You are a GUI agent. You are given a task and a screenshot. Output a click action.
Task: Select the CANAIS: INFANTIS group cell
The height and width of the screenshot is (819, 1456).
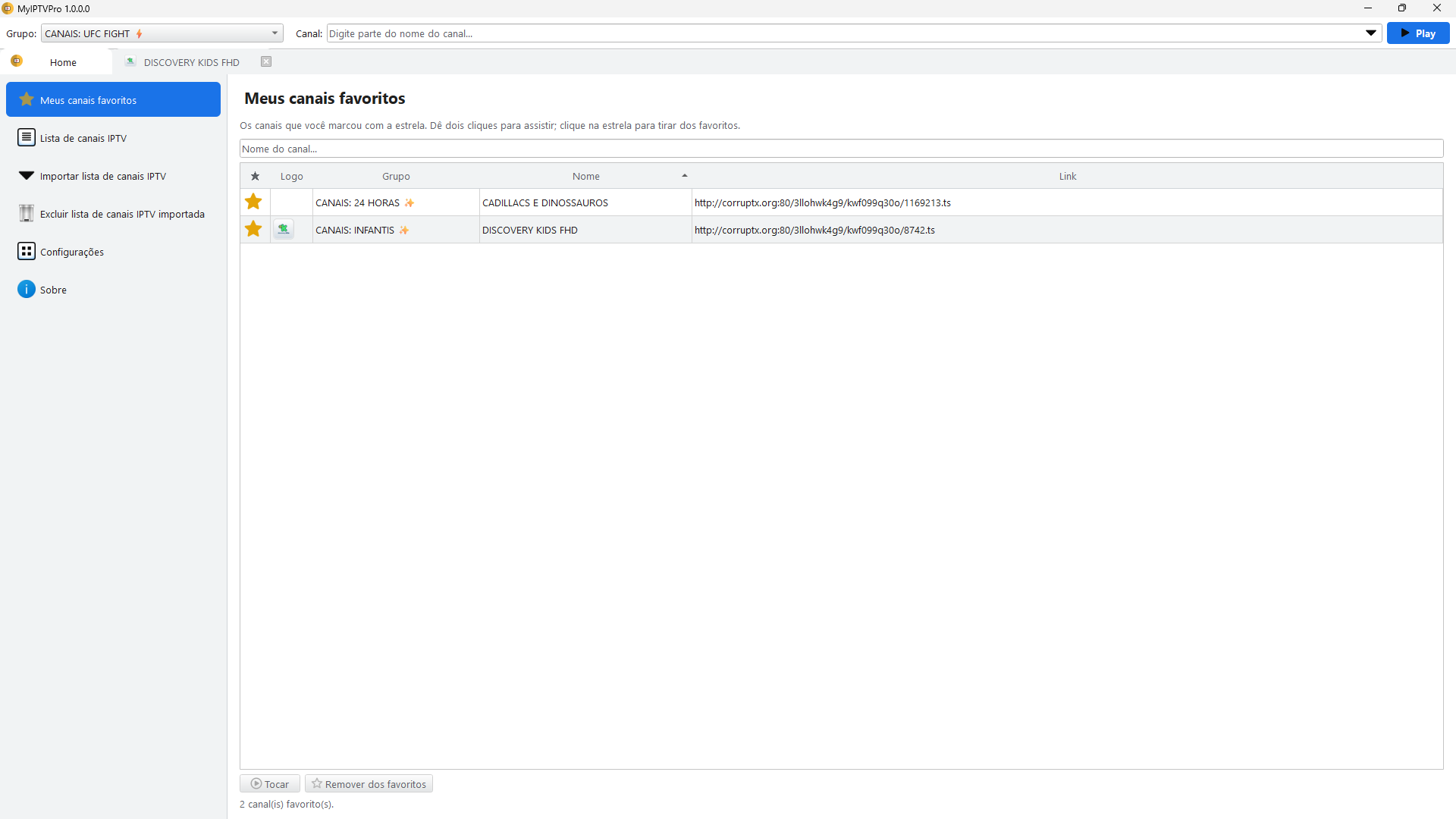click(x=396, y=230)
